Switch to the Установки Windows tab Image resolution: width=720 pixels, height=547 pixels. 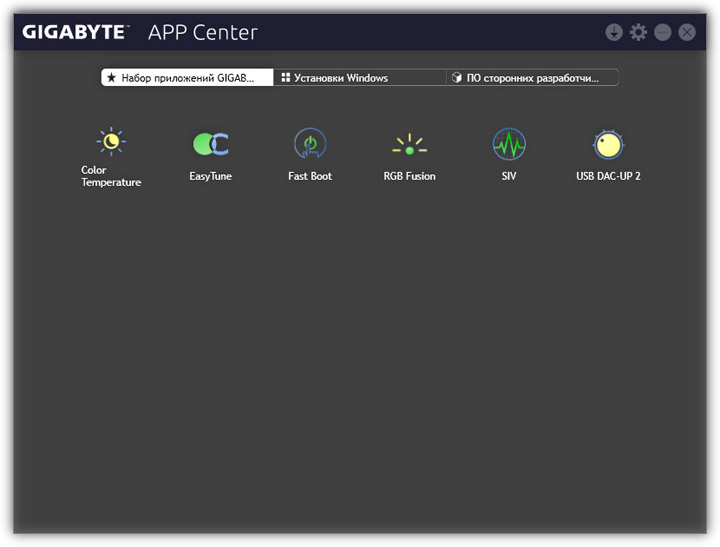coord(359,77)
